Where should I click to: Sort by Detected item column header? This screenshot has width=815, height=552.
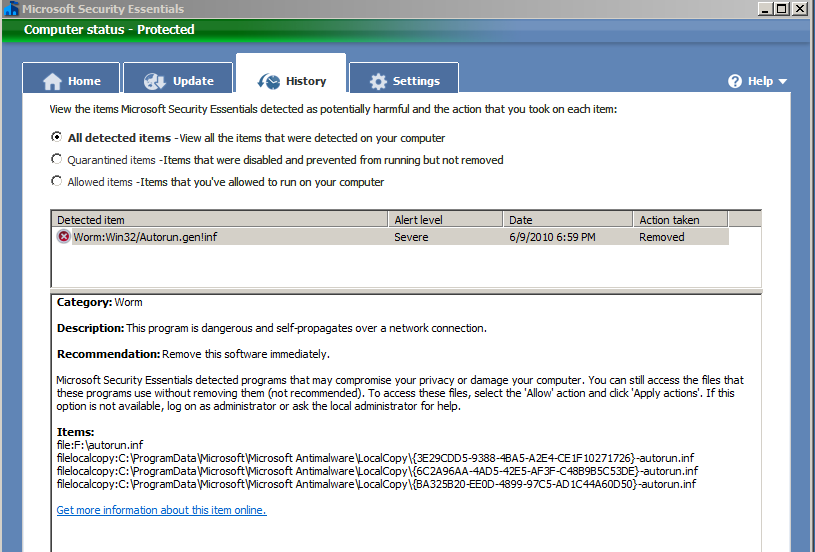click(220, 219)
